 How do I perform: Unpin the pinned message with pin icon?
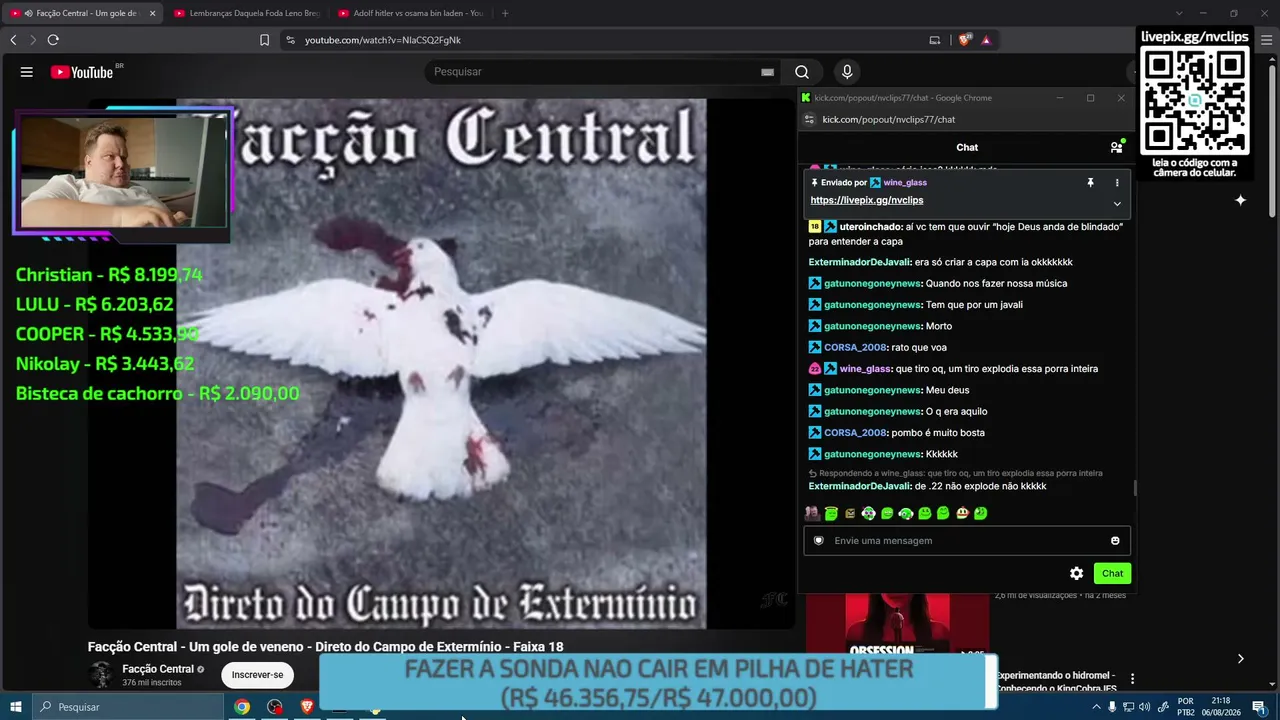point(1090,183)
